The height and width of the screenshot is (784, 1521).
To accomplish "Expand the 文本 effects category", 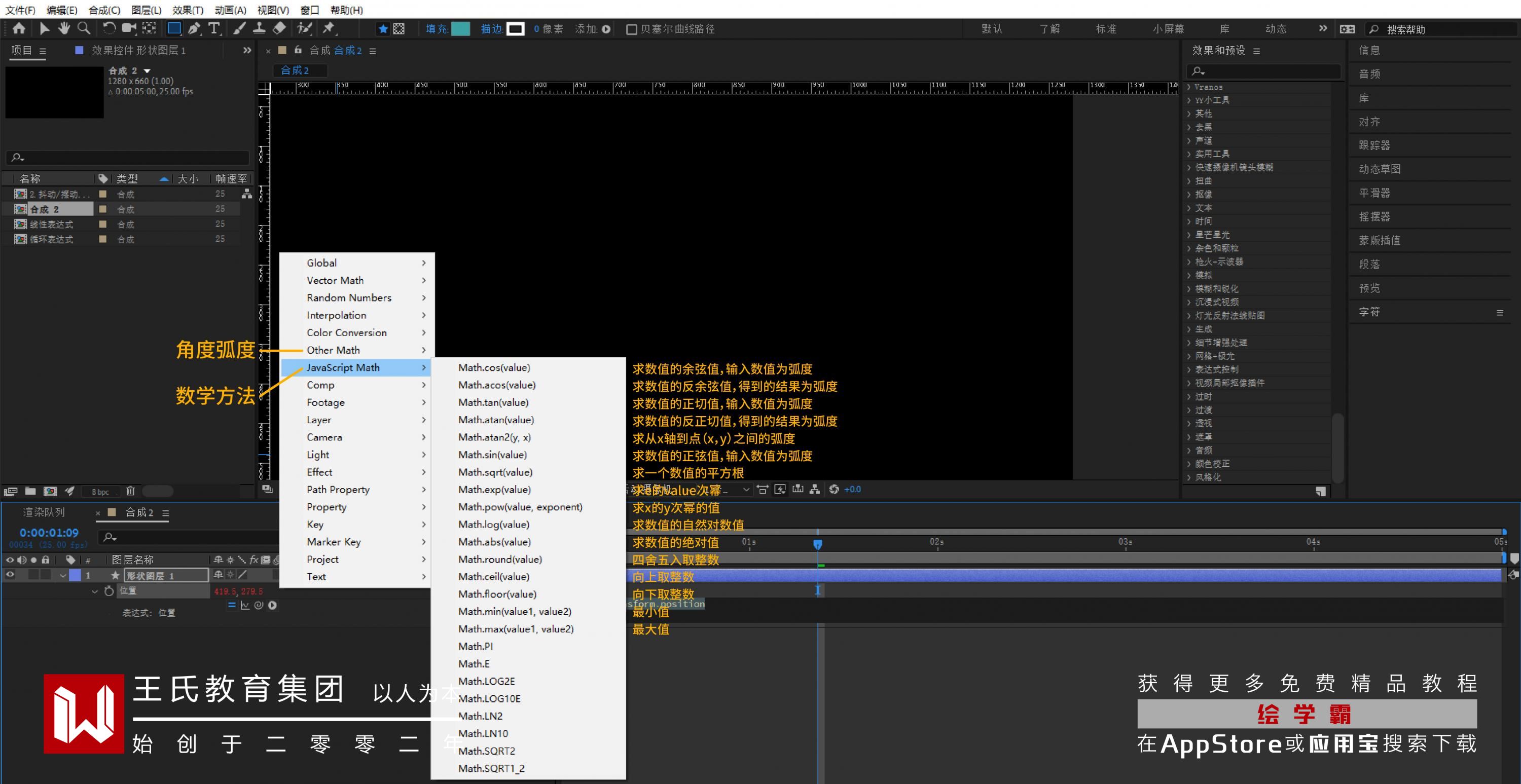I will 1188,208.
